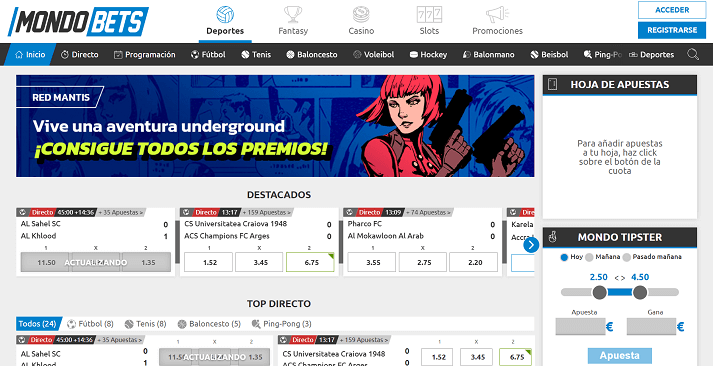This screenshot has height=366, width=713.
Task: Bet 3.55 on Pharco FC
Action: coord(372,262)
